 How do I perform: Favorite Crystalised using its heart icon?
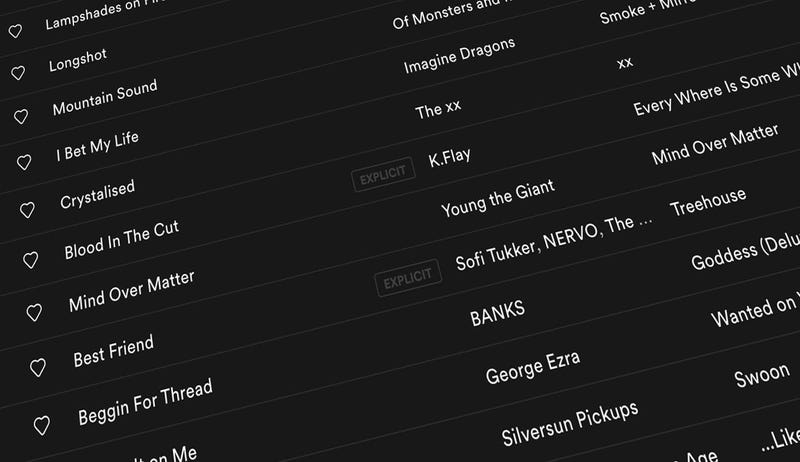(x=27, y=210)
